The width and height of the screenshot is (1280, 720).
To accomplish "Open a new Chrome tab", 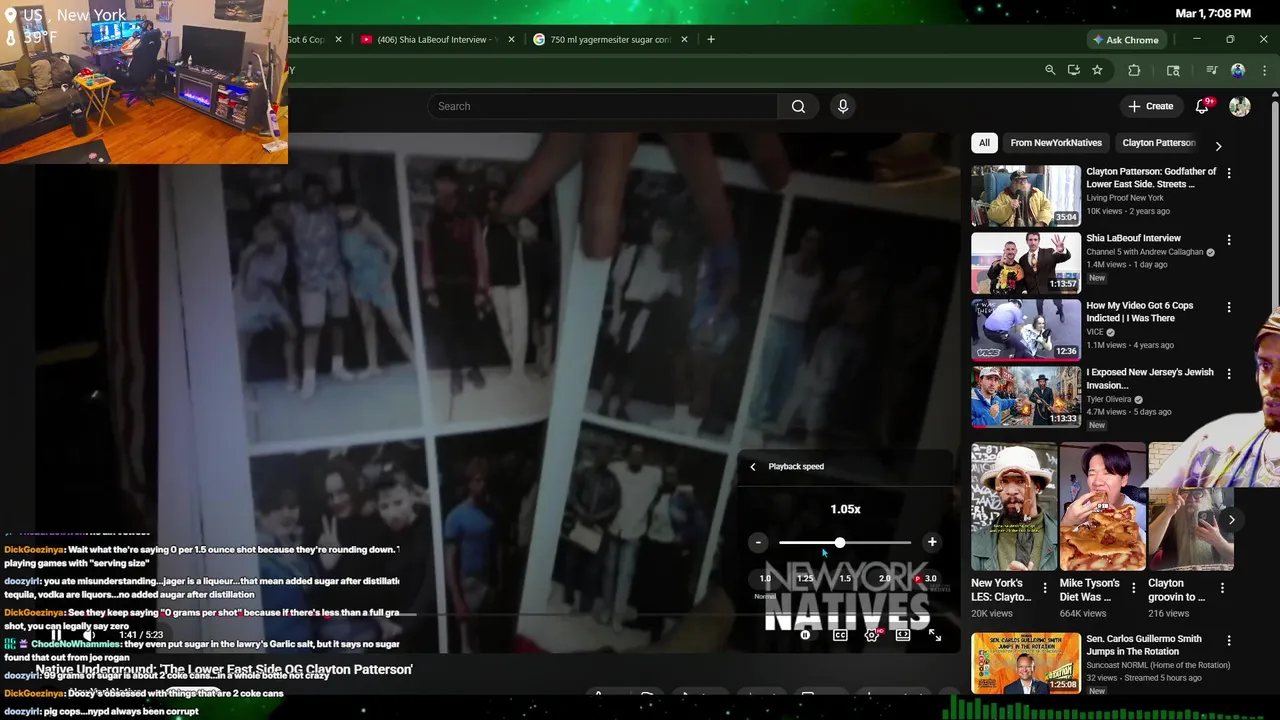I will point(711,40).
